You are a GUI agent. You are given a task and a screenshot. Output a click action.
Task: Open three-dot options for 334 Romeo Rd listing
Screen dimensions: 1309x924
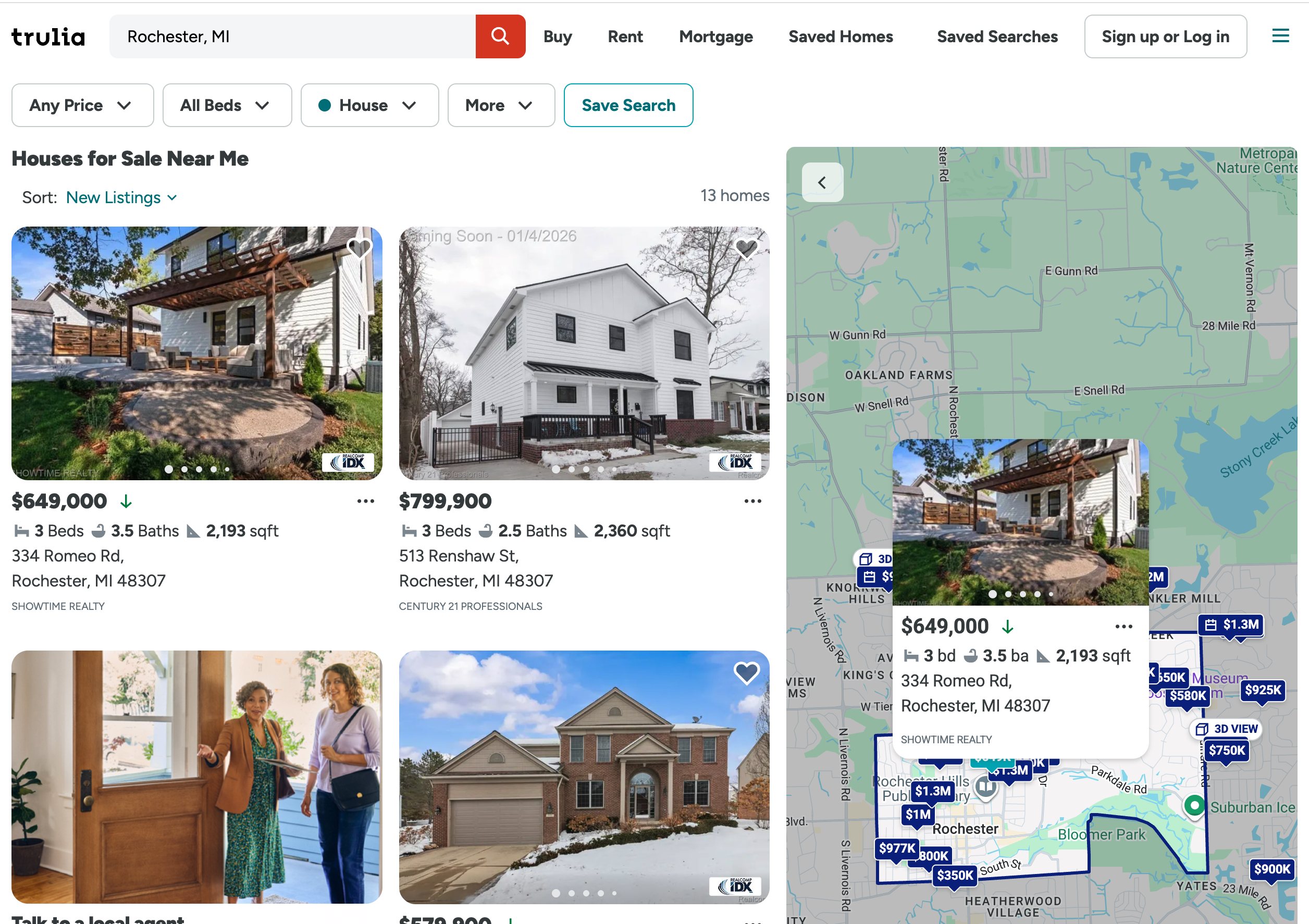365,501
